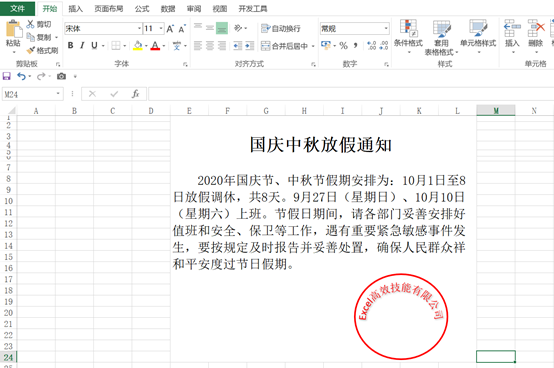Click the increase decimal places icon

371,46
